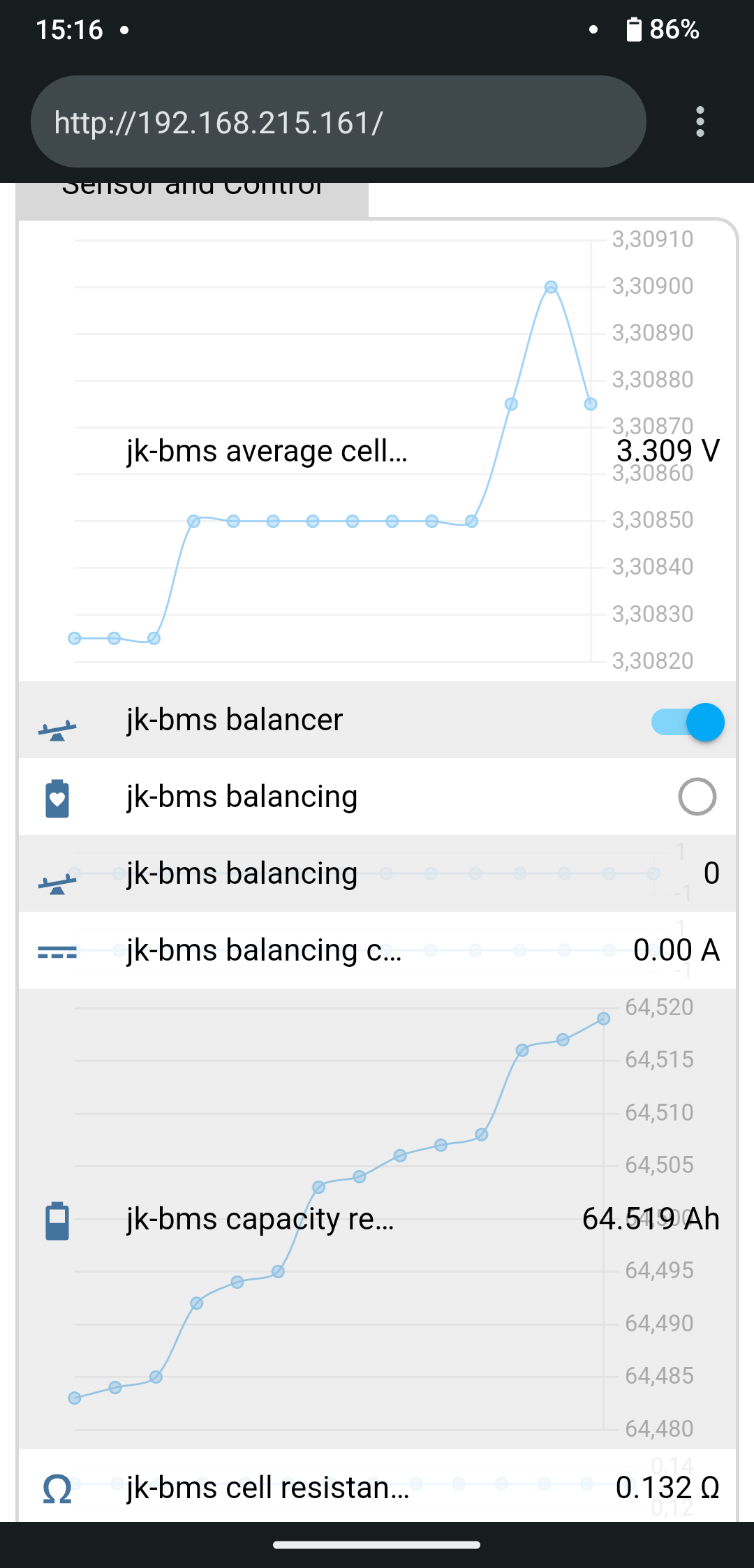Tap the seesaw icon in the balancing value row
The height and width of the screenshot is (1568, 754).
point(57,883)
